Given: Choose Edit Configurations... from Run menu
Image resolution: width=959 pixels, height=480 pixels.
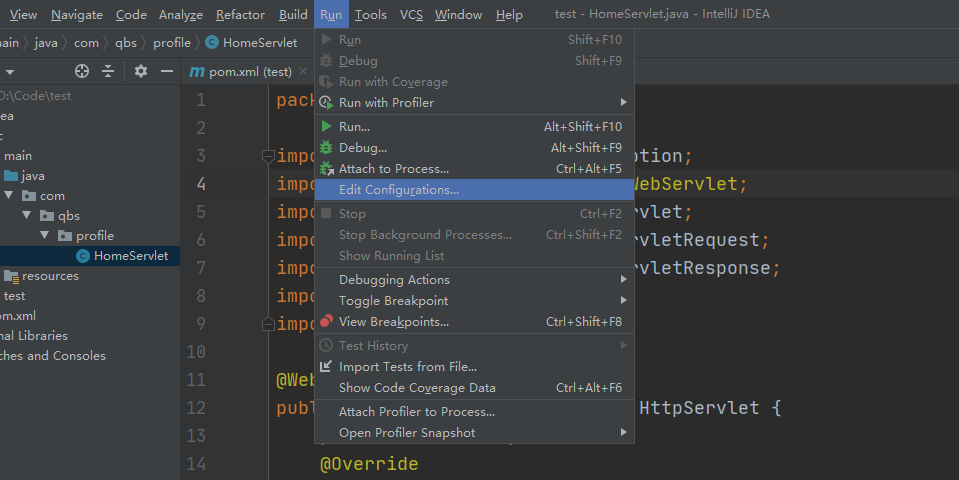Looking at the screenshot, I should point(398,190).
